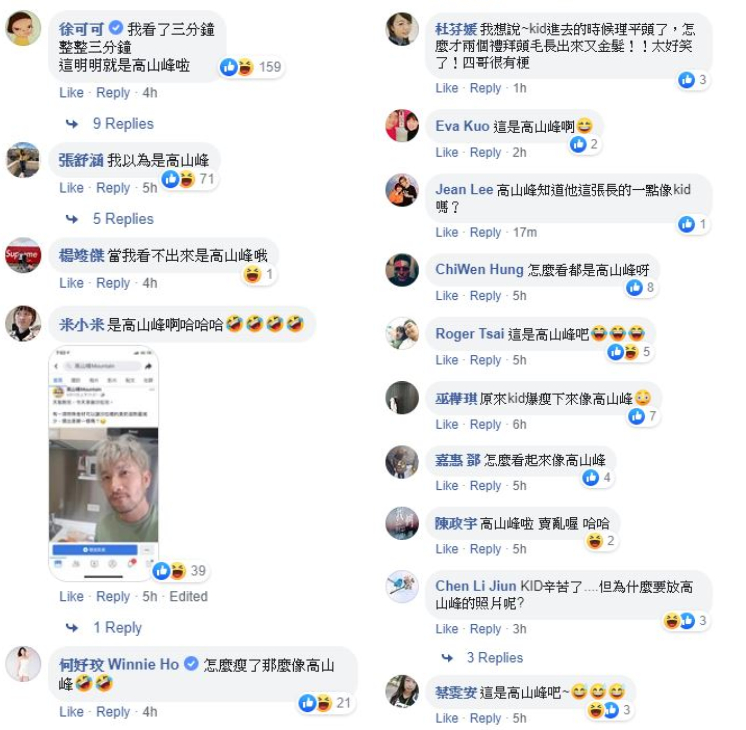Screen dimensions: 746x730
Task: Show the 39 reactions under the photo comment
Action: pos(180,571)
